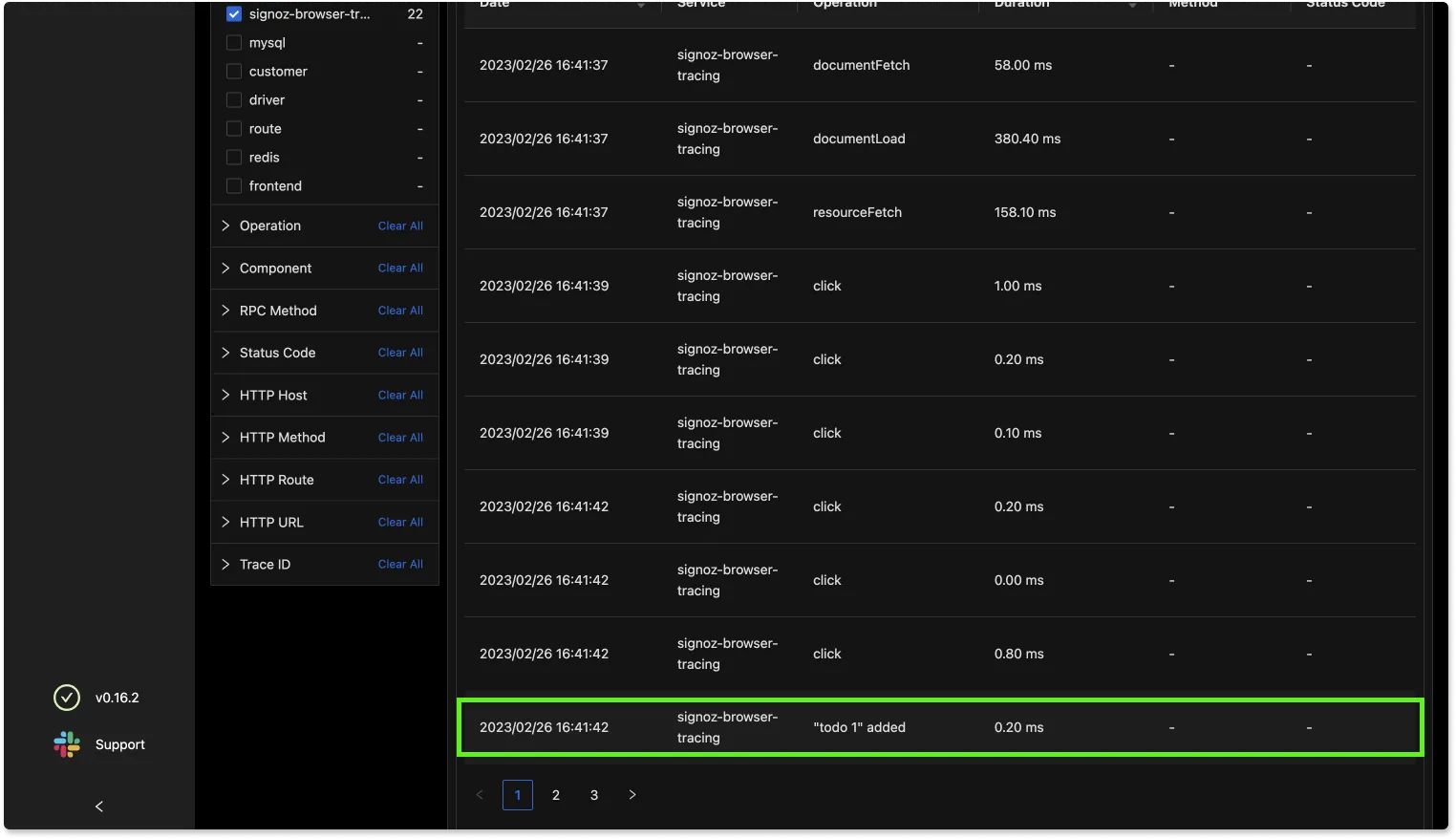
Task: Clear all Trace ID filters
Action: (400, 565)
